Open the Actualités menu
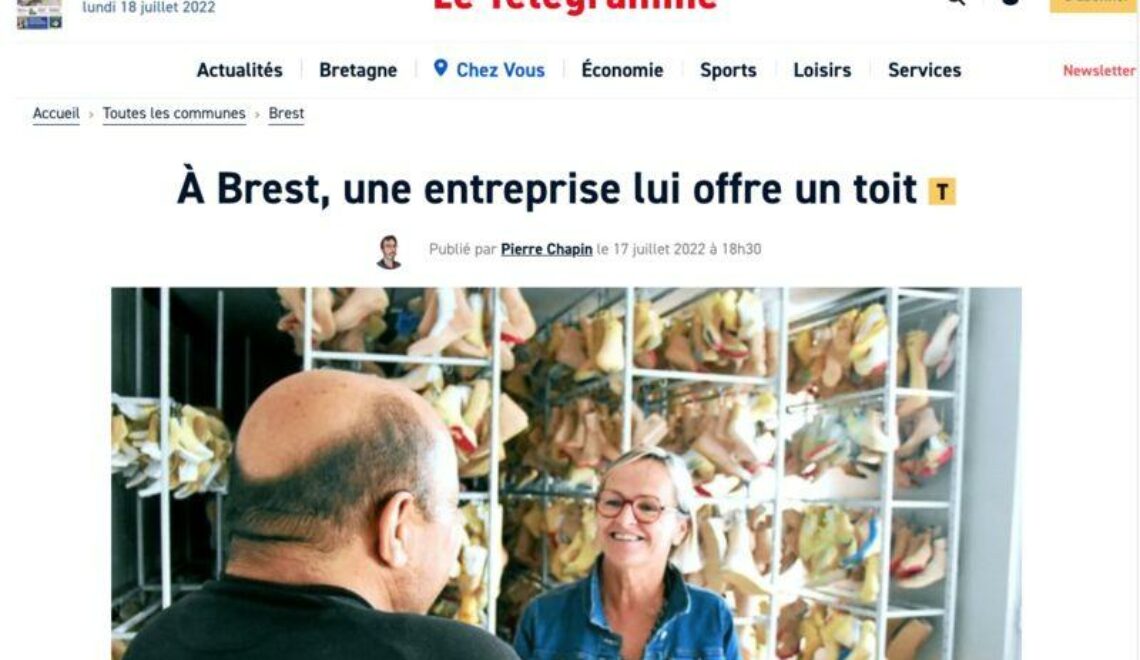1140x660 pixels. point(239,71)
